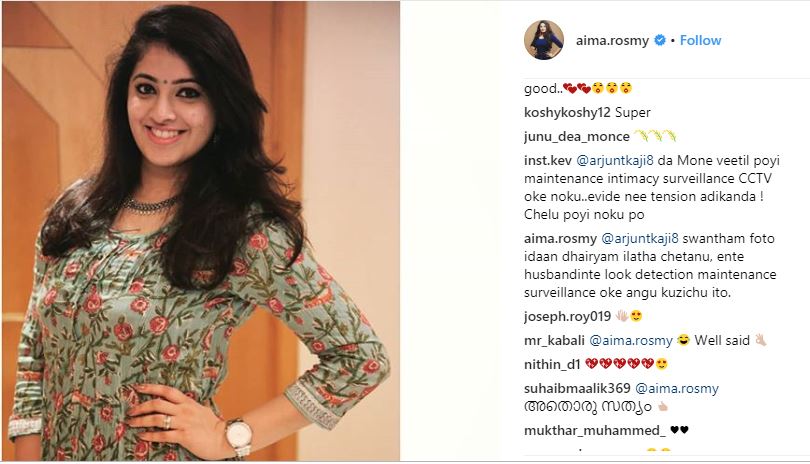
Task: Open the inst.kev commenter profile
Action: (x=548, y=161)
